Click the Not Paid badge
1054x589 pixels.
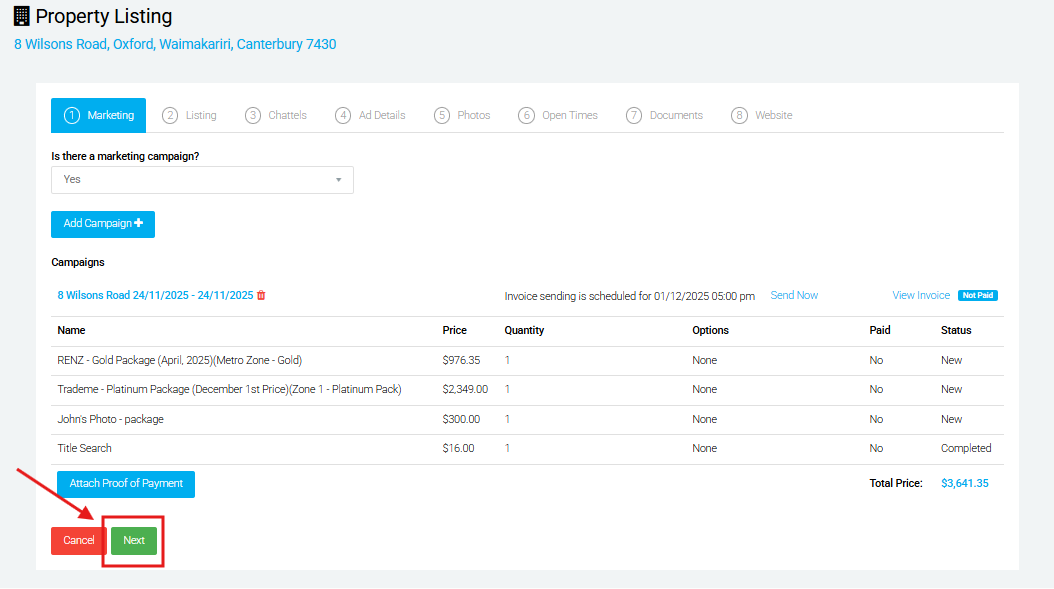click(x=977, y=295)
